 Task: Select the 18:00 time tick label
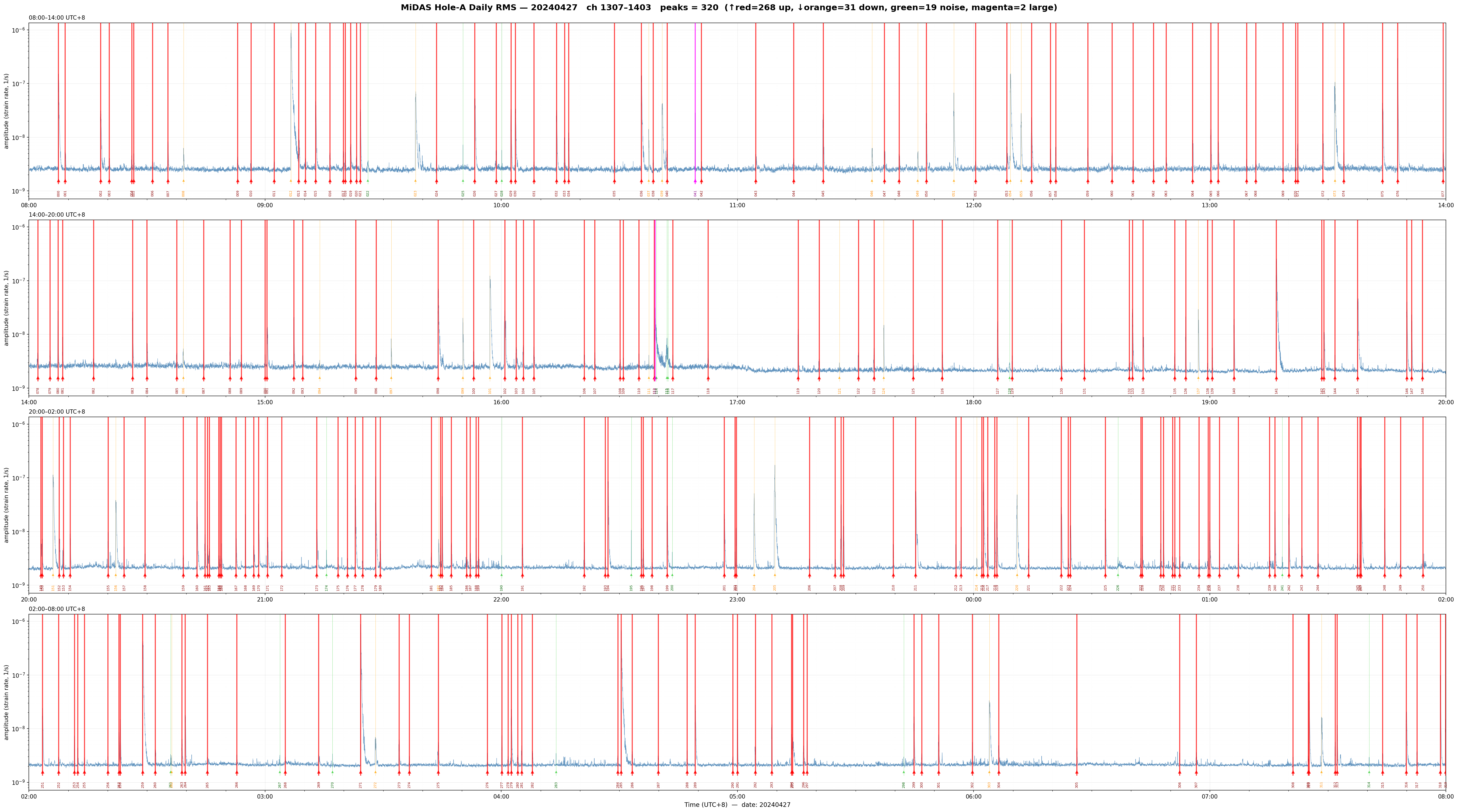tap(974, 402)
